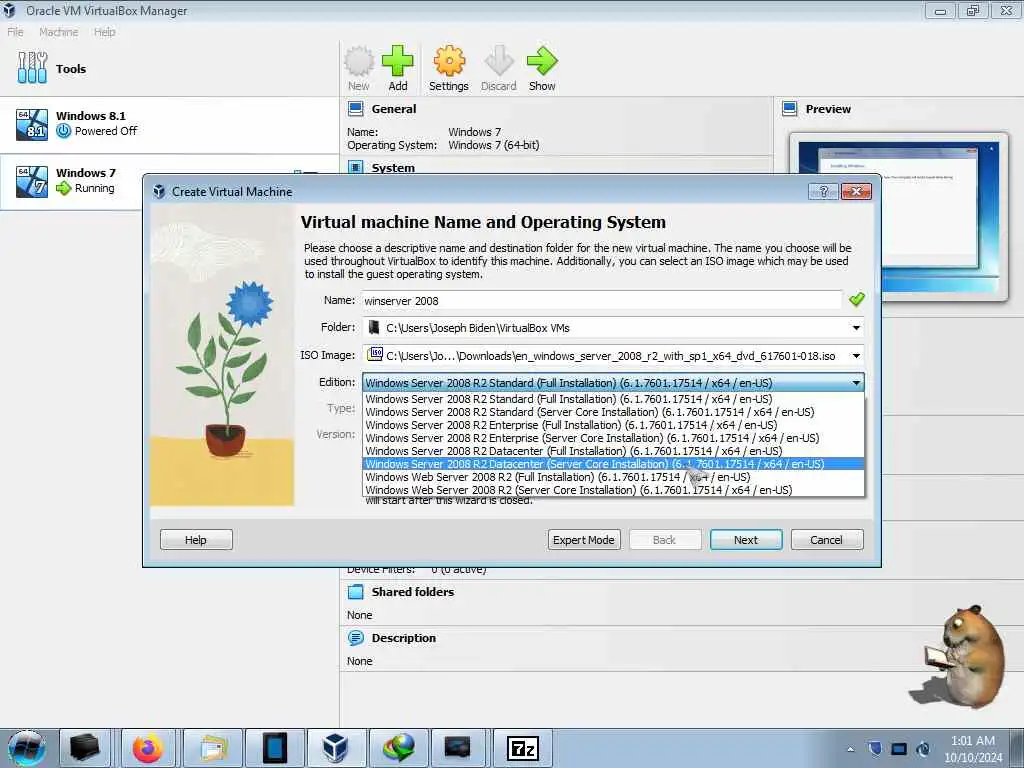Click the Show green arrow icon
The height and width of the screenshot is (768, 1024).
pos(542,63)
